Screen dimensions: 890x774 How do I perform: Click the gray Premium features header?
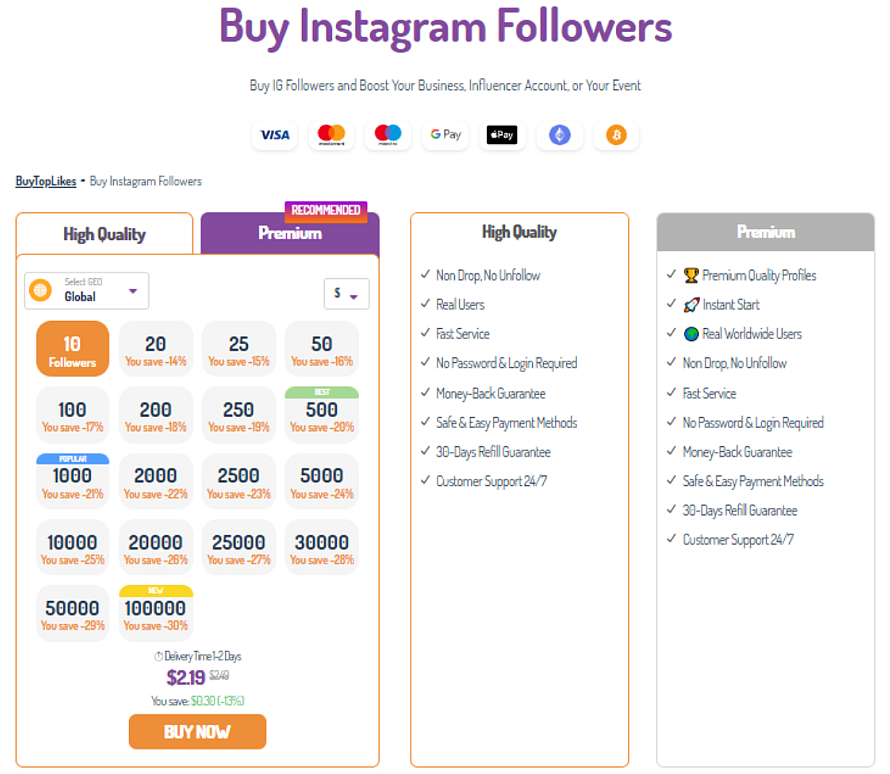point(765,232)
